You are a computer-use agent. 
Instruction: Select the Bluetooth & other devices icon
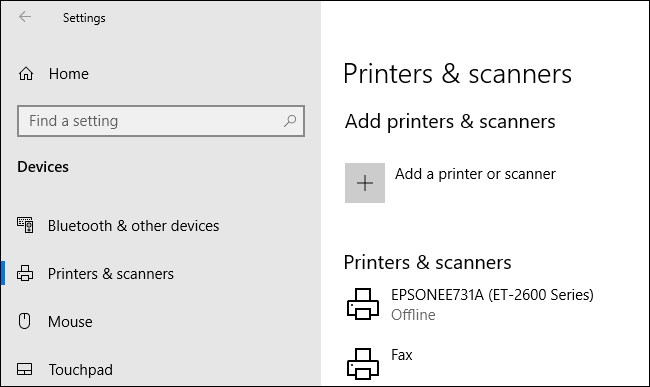25,225
